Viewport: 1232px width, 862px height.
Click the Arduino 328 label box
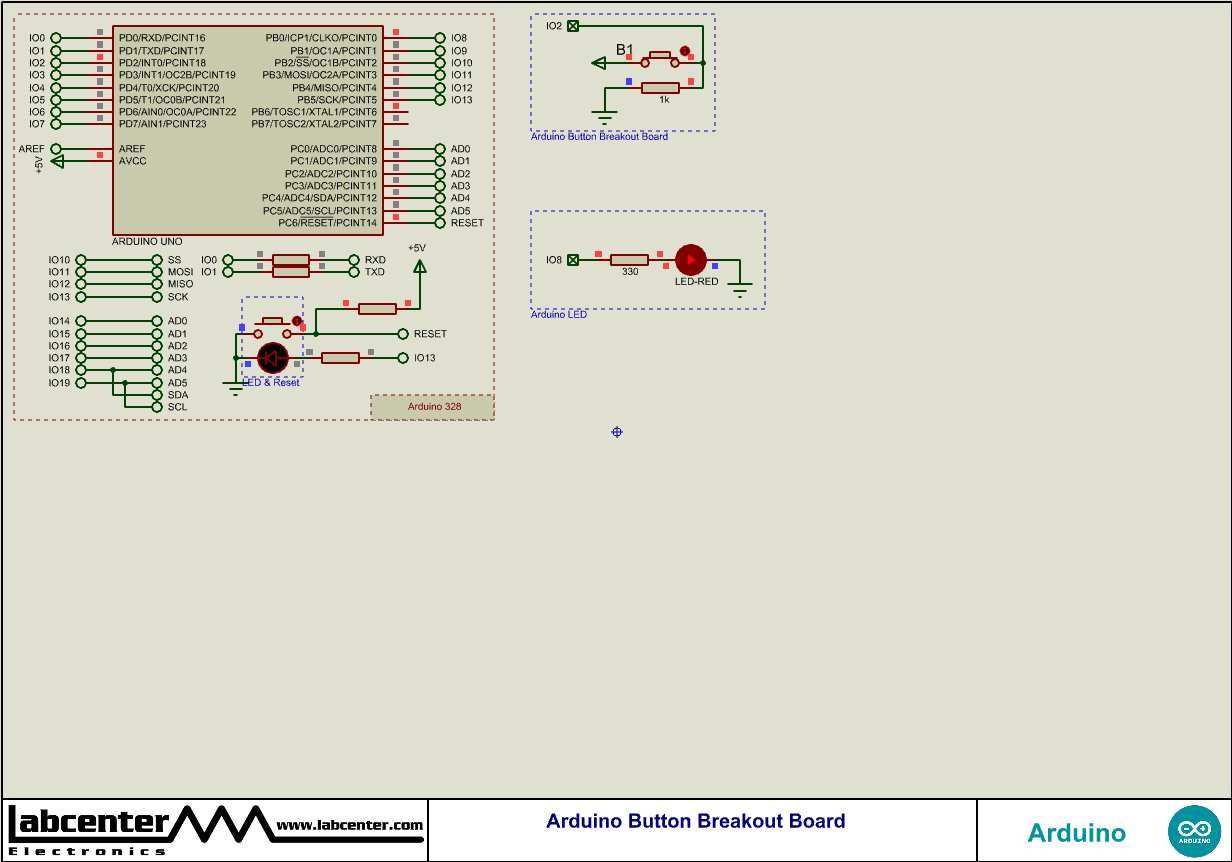[432, 407]
